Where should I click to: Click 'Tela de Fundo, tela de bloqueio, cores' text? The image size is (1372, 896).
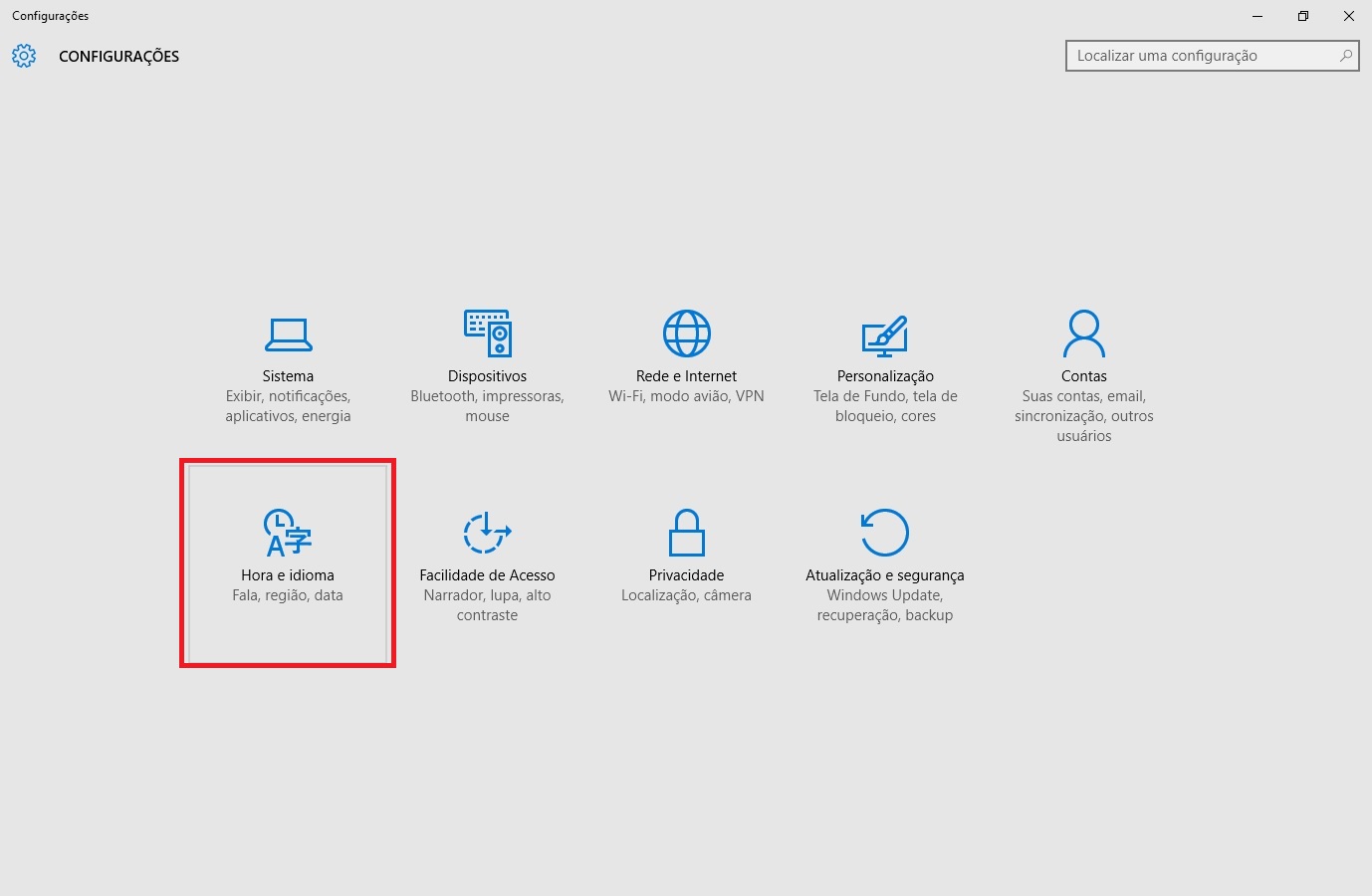pos(885,406)
